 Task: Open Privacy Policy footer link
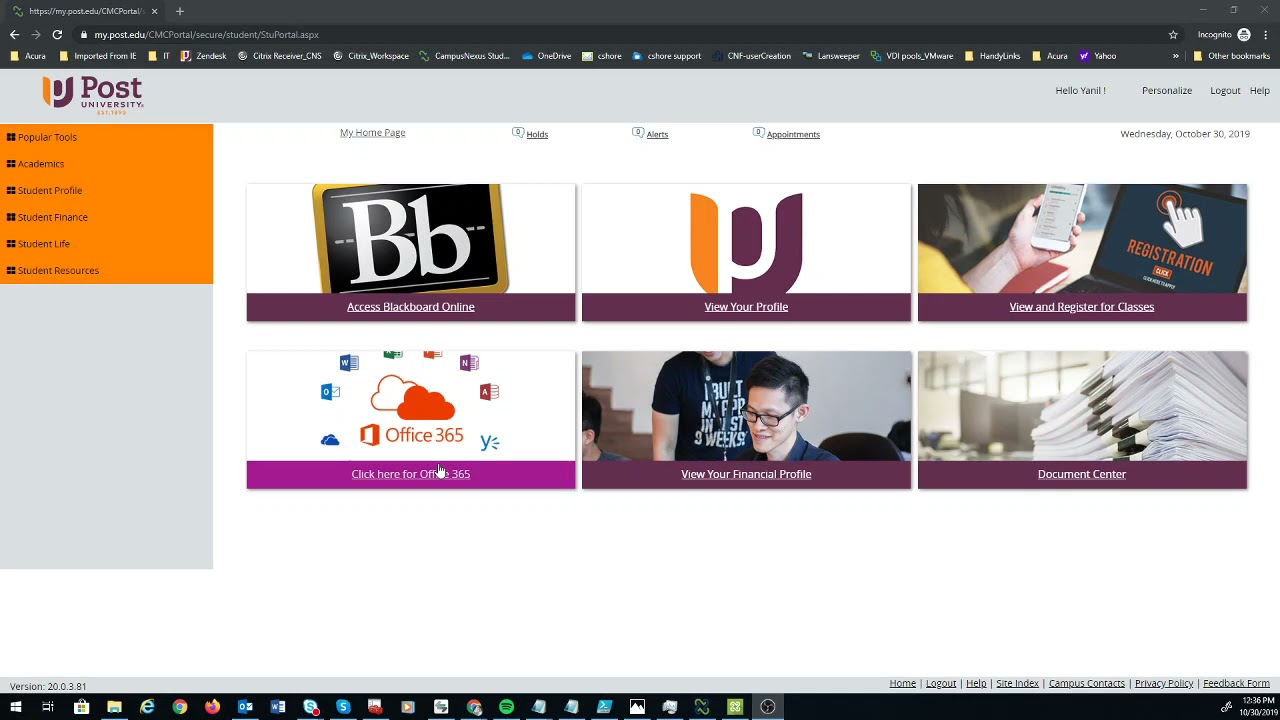click(1164, 683)
